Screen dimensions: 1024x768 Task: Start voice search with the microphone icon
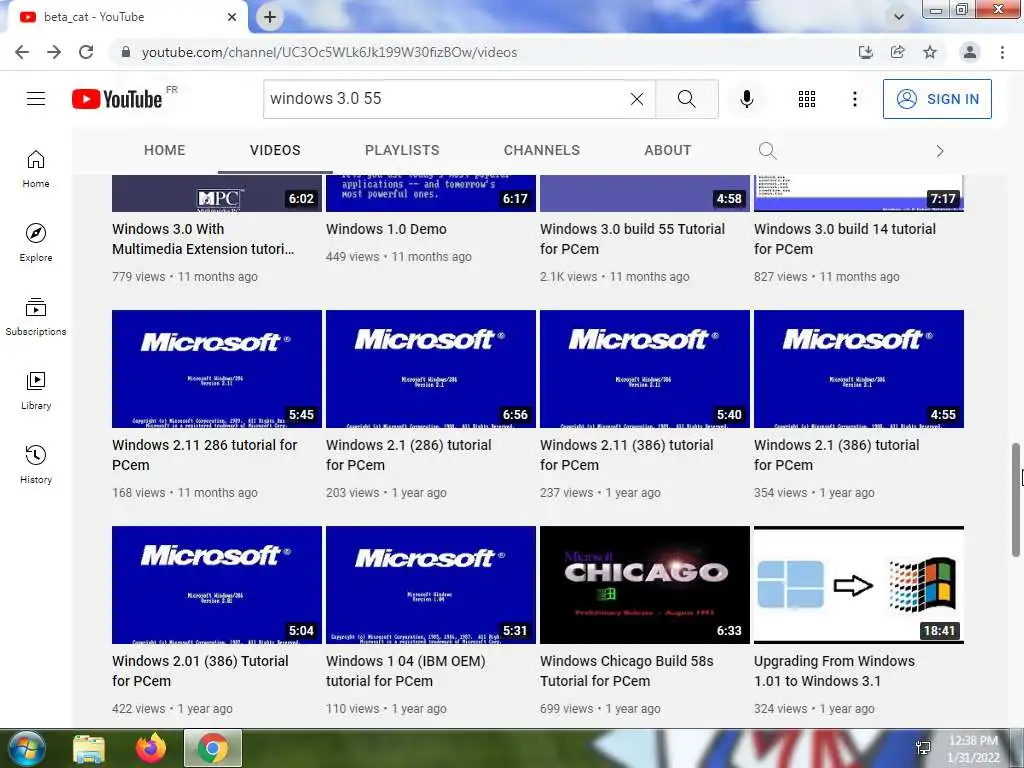(x=746, y=99)
